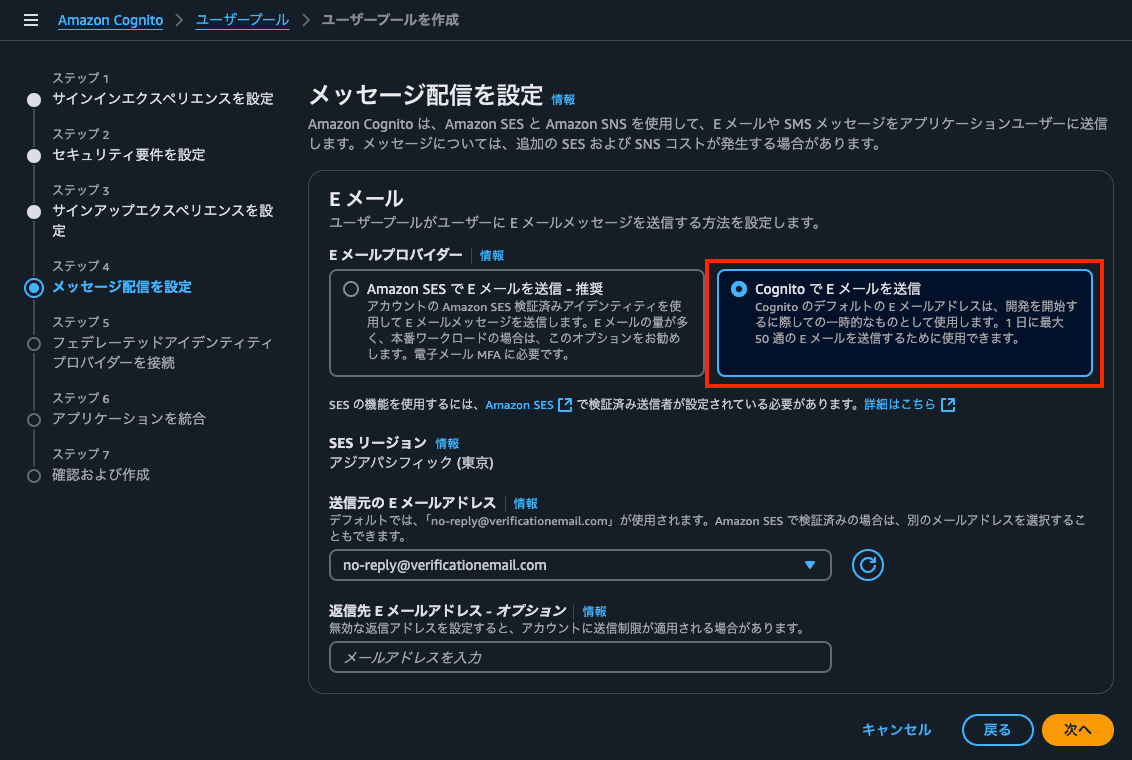Click external link icon next to Amazon SES
1132x760 pixels.
coord(565,405)
